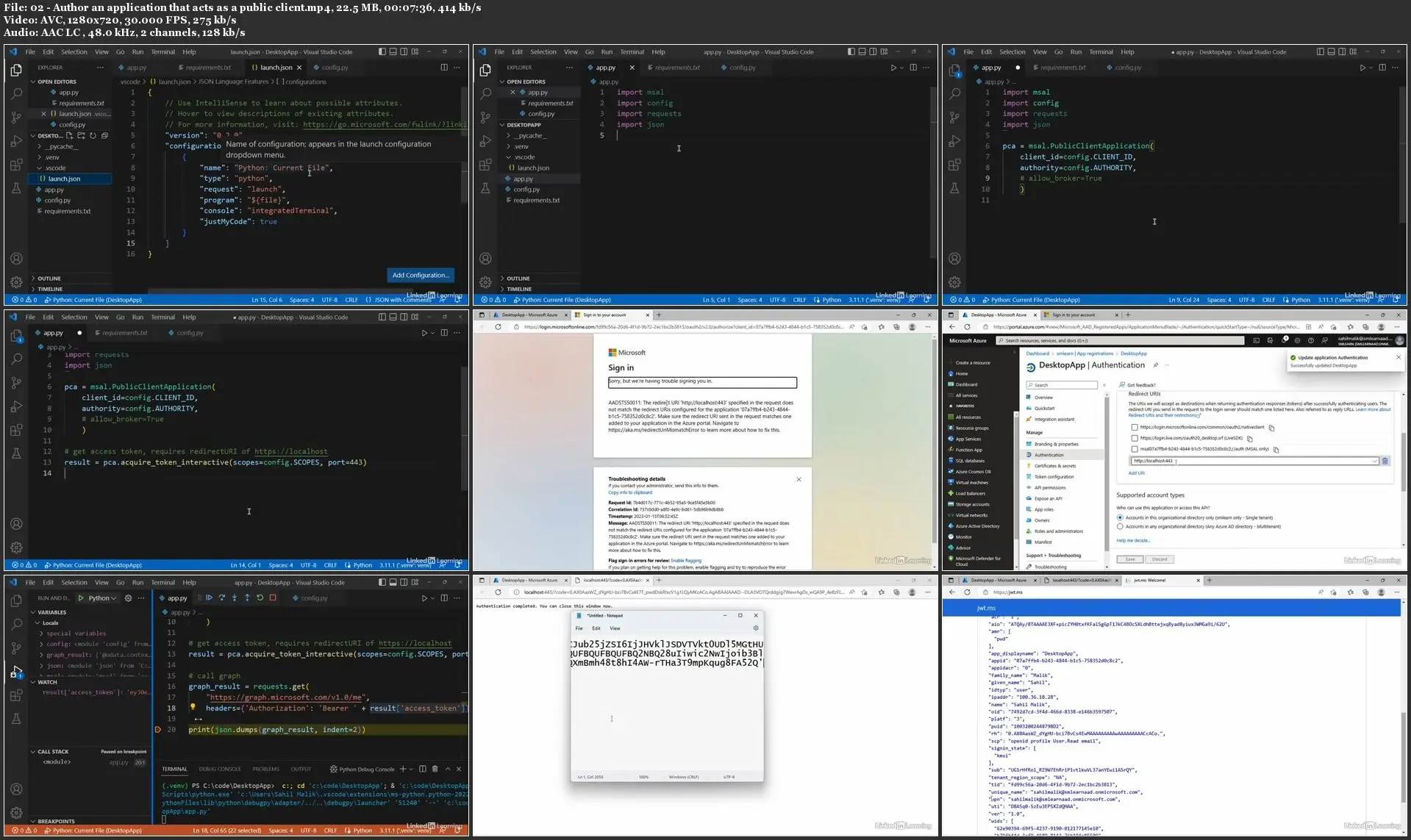Dismiss the Update application Authentication notification
Image resolution: width=1411 pixels, height=840 pixels.
[1398, 357]
